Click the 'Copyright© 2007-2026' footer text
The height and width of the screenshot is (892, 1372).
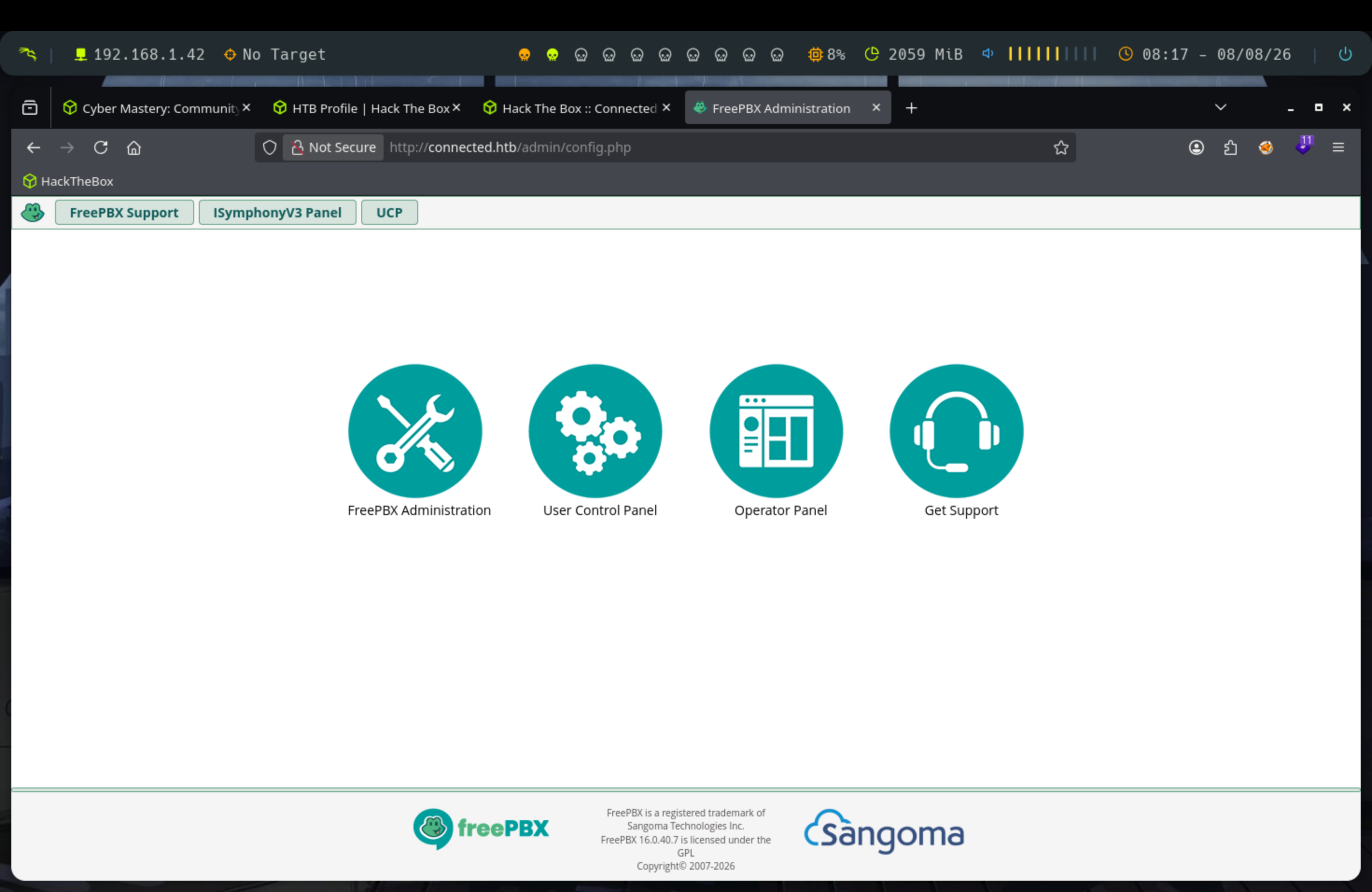pyautogui.click(x=686, y=866)
